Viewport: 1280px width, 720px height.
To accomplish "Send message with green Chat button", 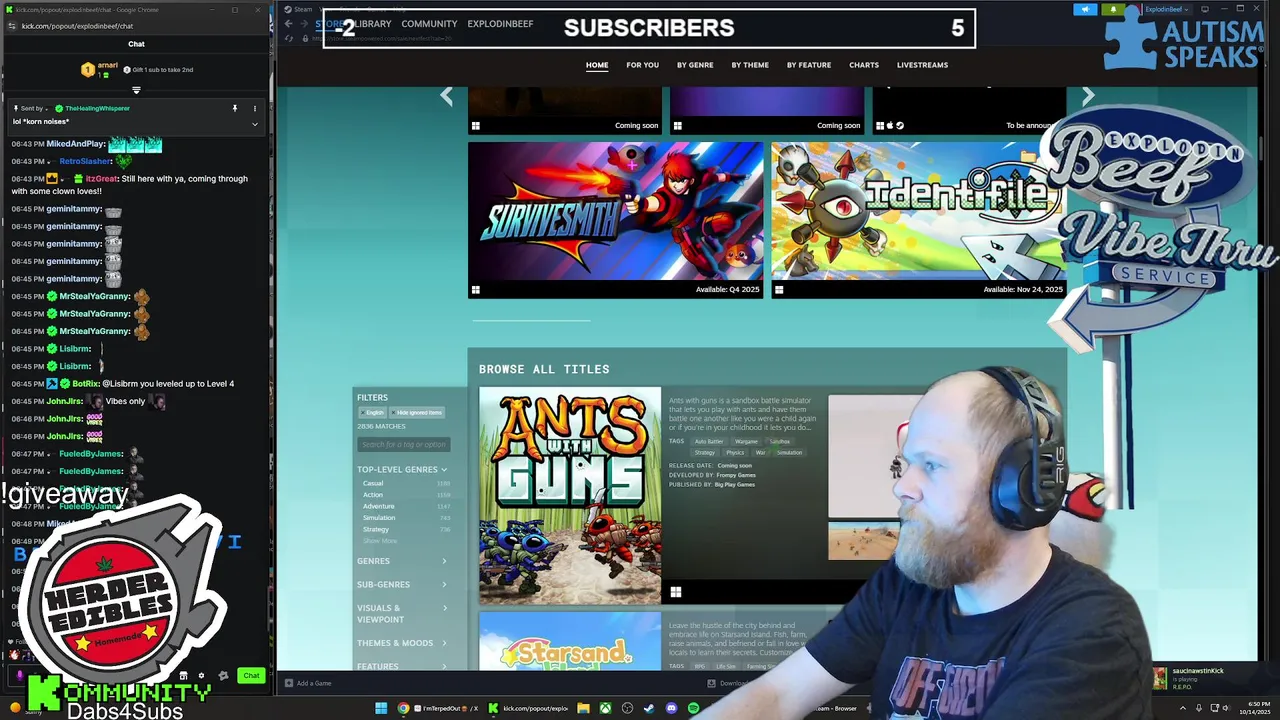I will coord(251,675).
